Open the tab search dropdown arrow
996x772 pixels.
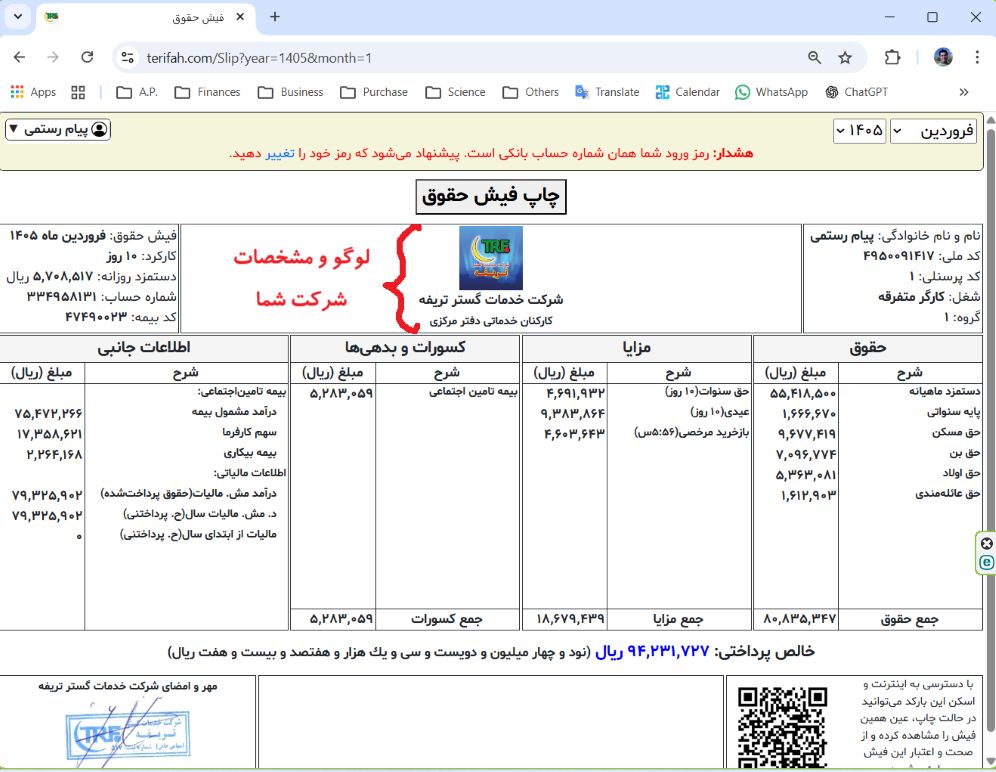[18, 17]
